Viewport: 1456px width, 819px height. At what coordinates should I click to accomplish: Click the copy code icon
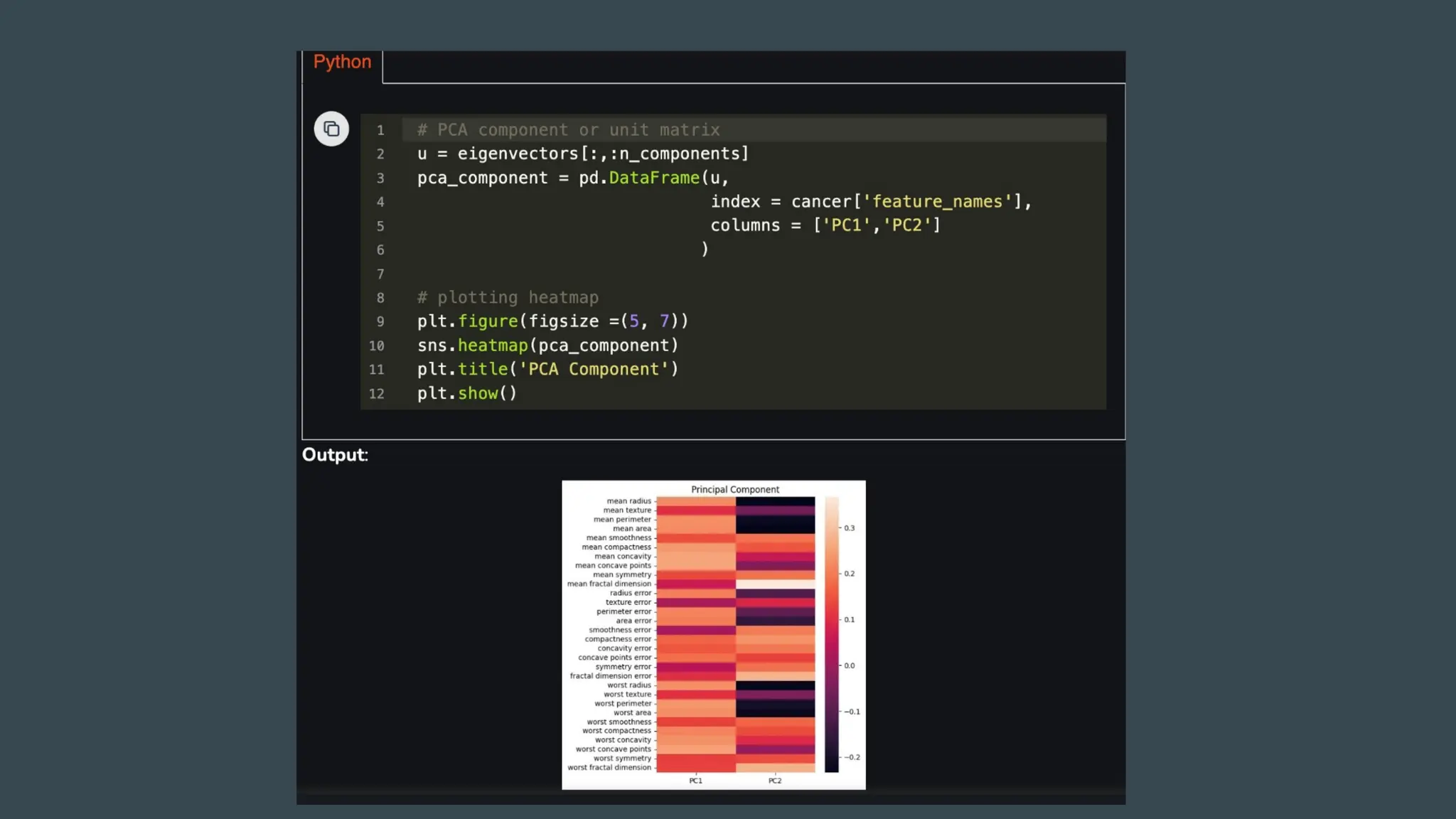coord(331,129)
